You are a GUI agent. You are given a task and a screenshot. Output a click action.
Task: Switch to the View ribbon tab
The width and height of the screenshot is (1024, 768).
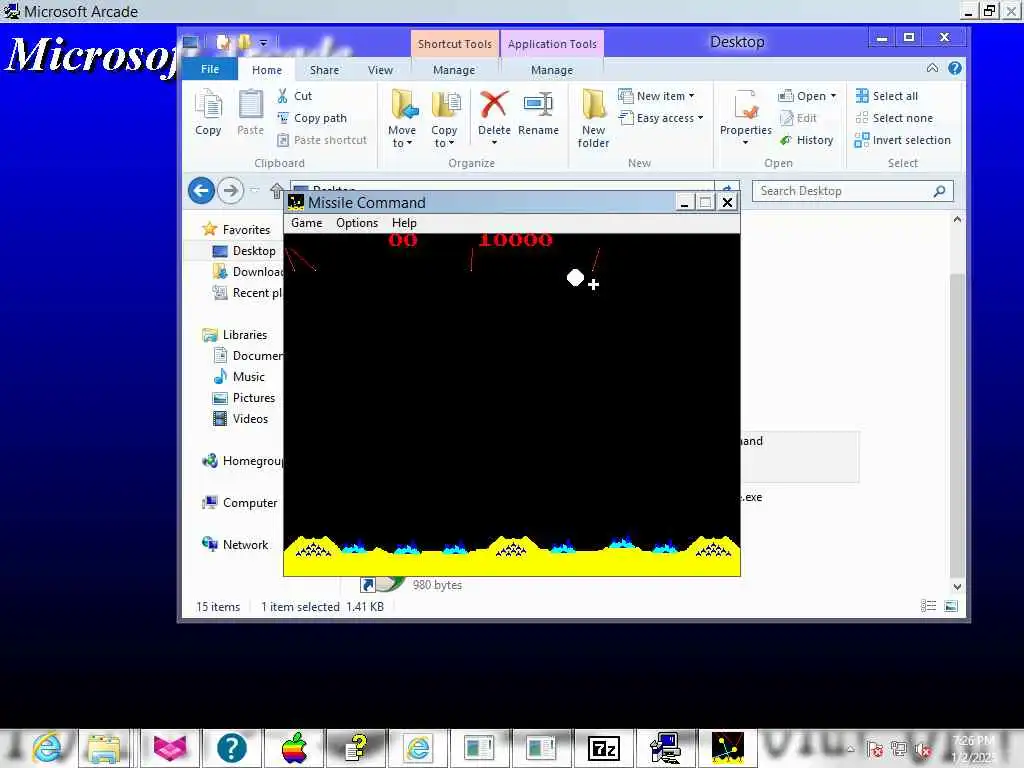[380, 70]
